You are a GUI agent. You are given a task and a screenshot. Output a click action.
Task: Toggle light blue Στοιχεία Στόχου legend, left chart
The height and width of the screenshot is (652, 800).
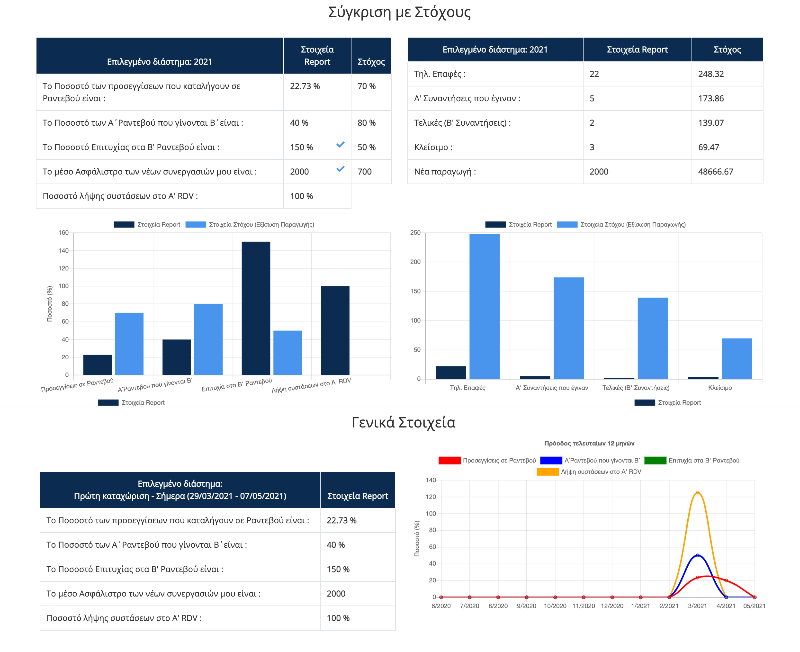tap(251, 224)
